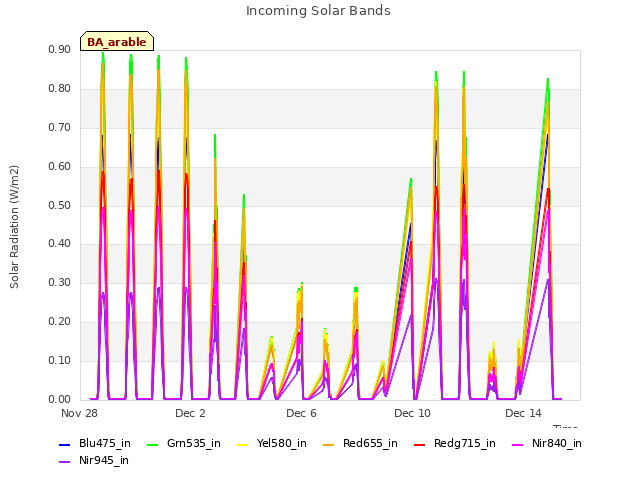Click the 0.30 y-axis tick label
640x480 pixels.
[60, 282]
